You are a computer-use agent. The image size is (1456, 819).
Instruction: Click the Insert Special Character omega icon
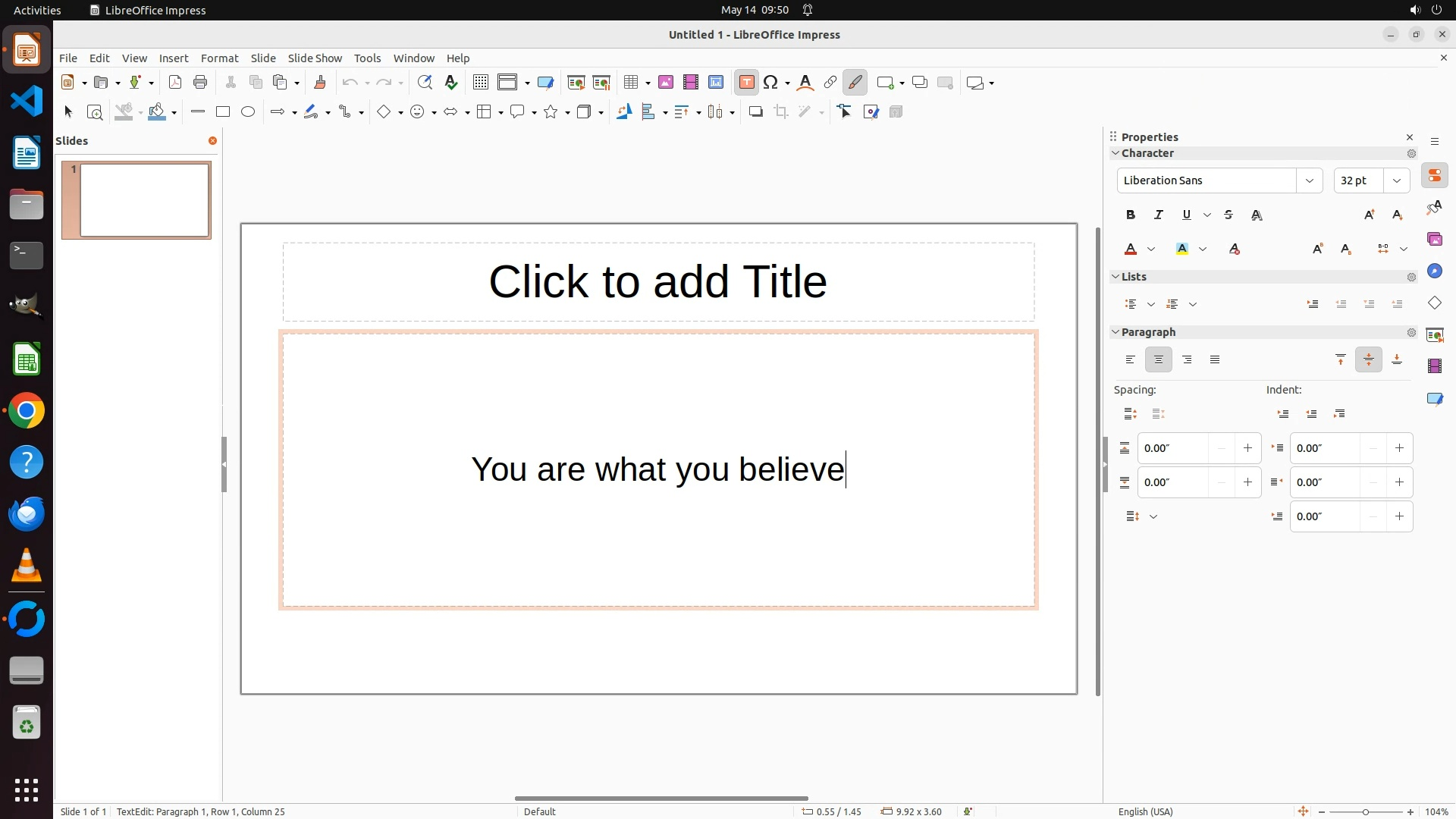[770, 83]
